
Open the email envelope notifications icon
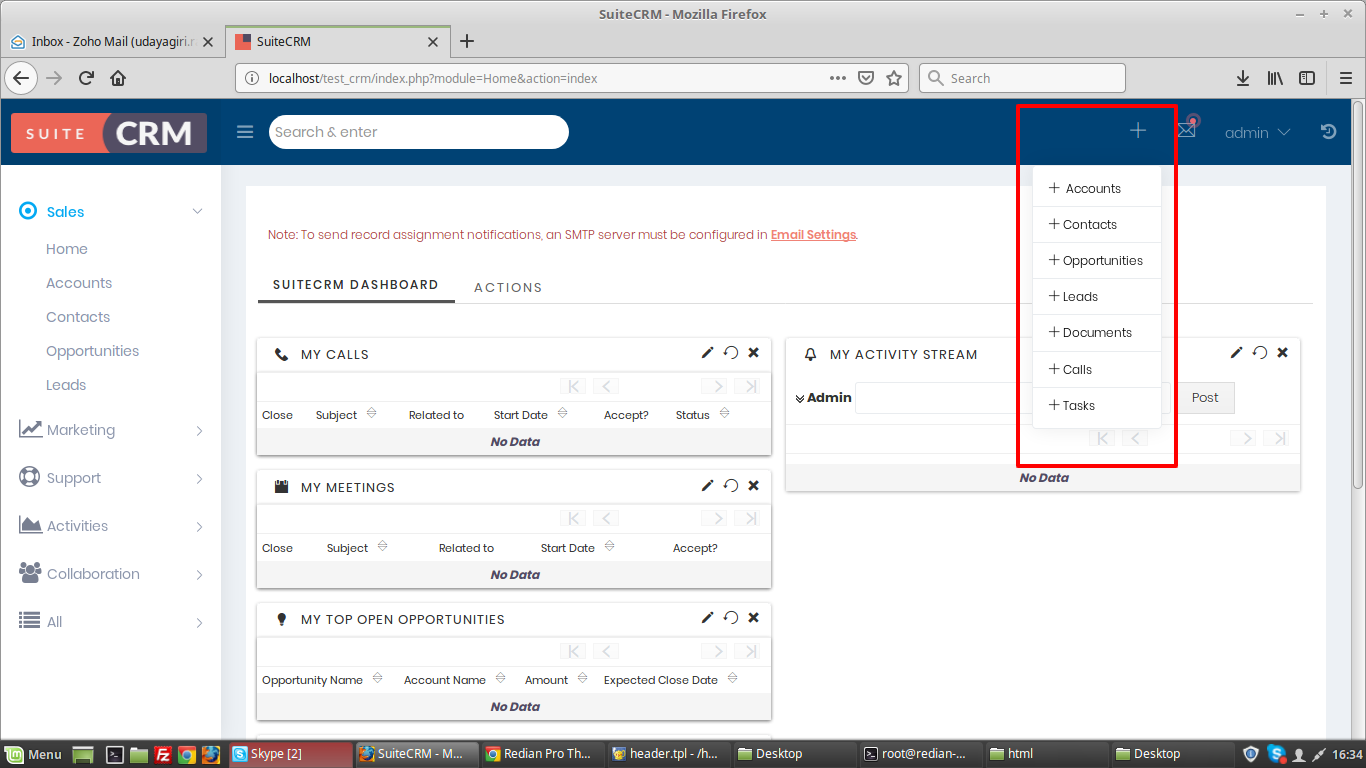(x=1186, y=129)
